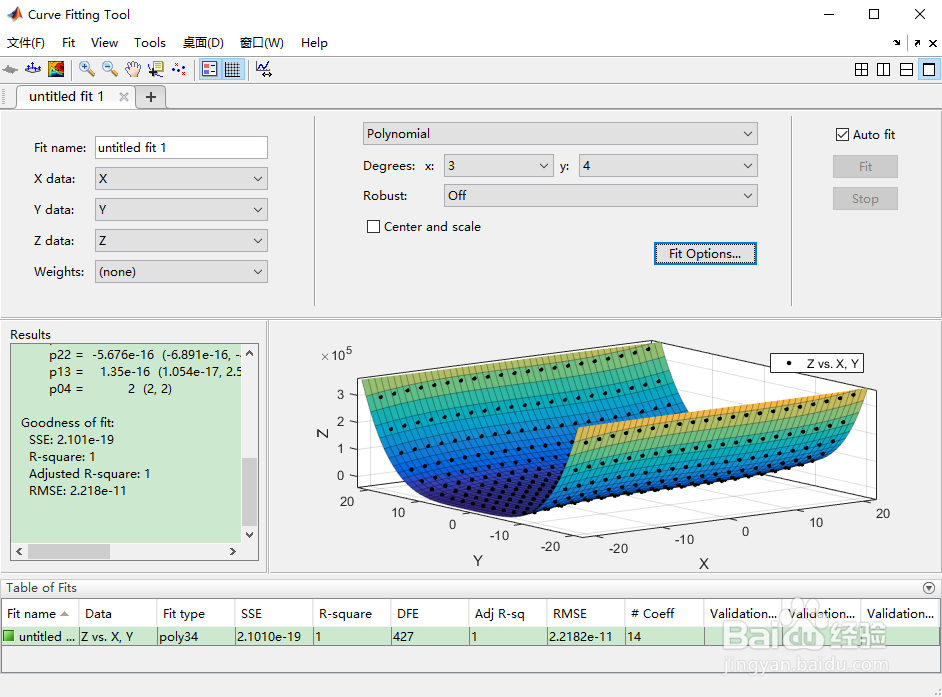The height and width of the screenshot is (697, 942).
Task: Open the Help menu
Action: point(314,43)
